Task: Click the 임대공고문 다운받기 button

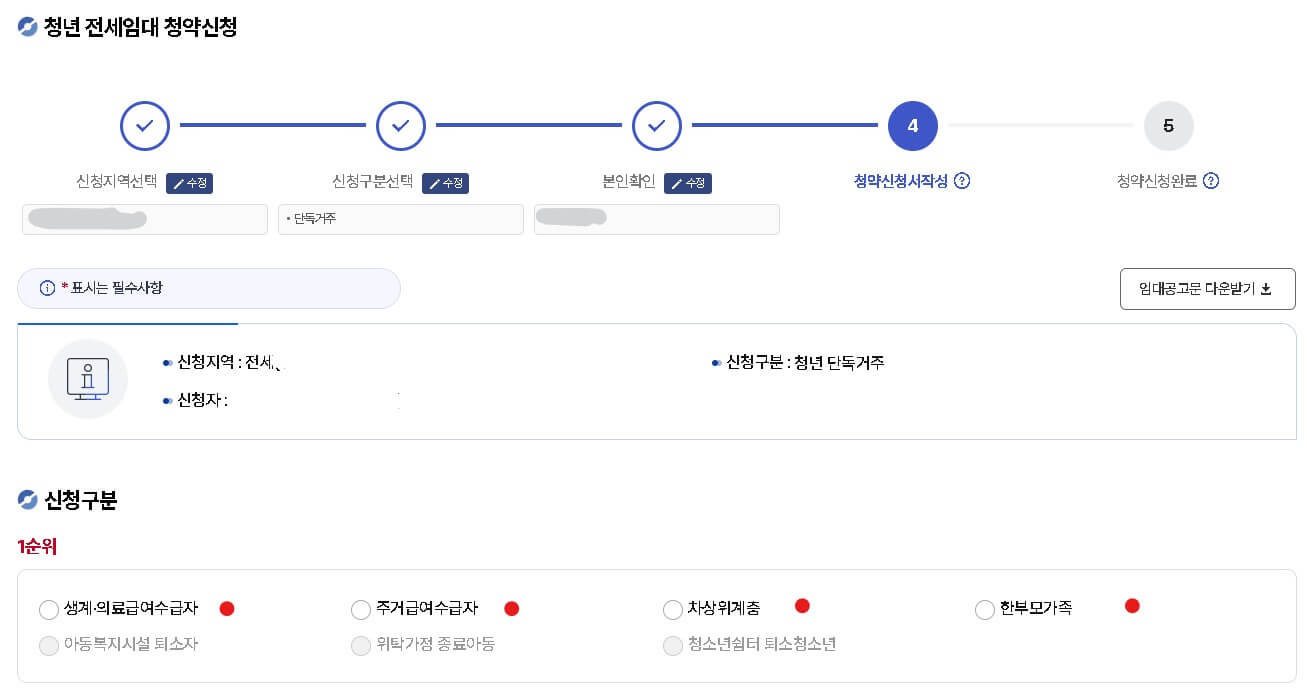Action: [x=1207, y=288]
